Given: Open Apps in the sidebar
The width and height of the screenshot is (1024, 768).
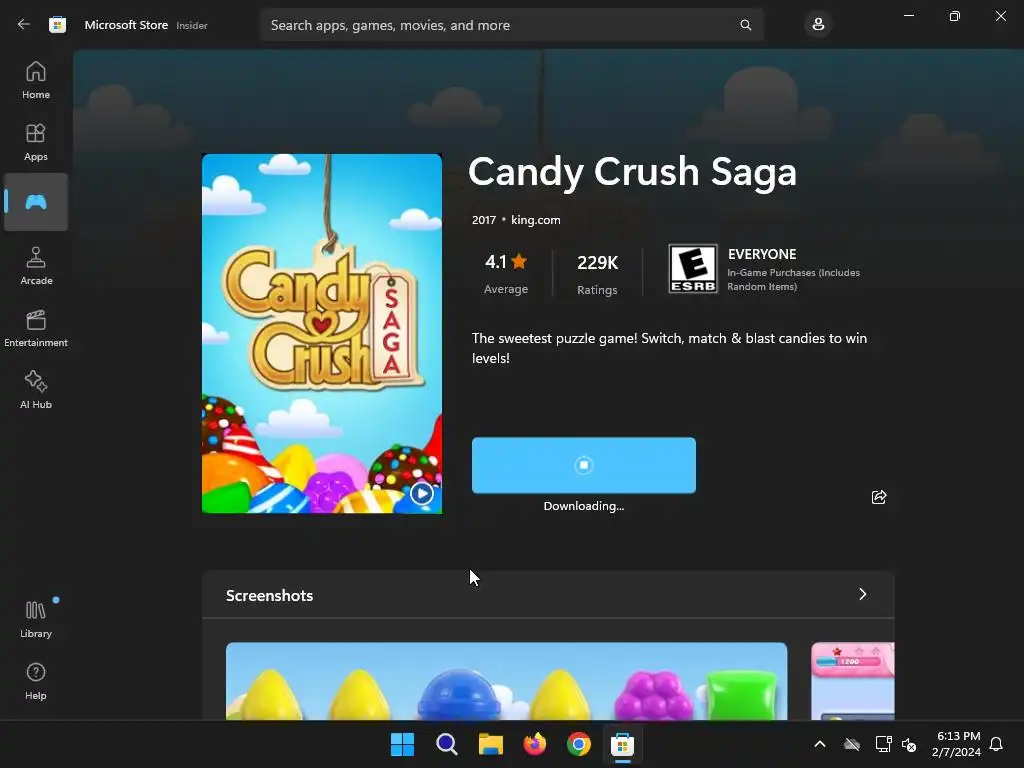Looking at the screenshot, I should pyautogui.click(x=36, y=142).
